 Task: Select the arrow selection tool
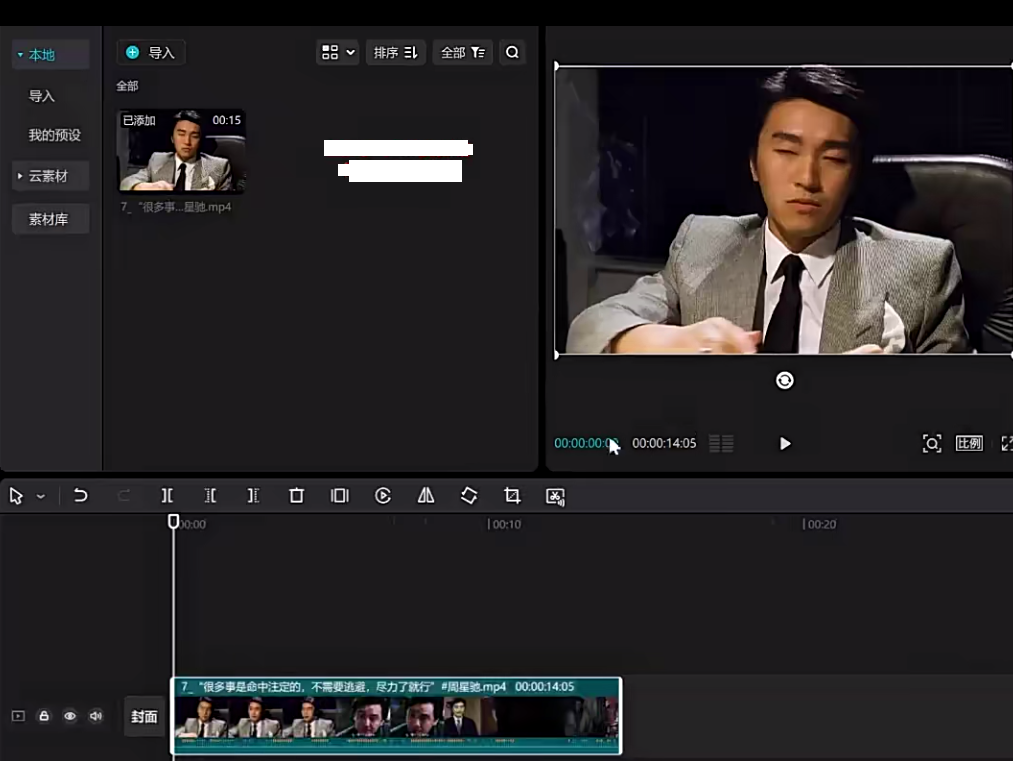14,495
